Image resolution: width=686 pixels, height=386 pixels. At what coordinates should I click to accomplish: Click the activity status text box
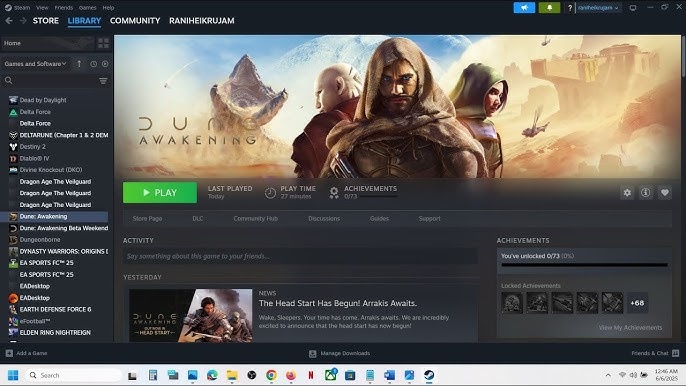(x=300, y=256)
